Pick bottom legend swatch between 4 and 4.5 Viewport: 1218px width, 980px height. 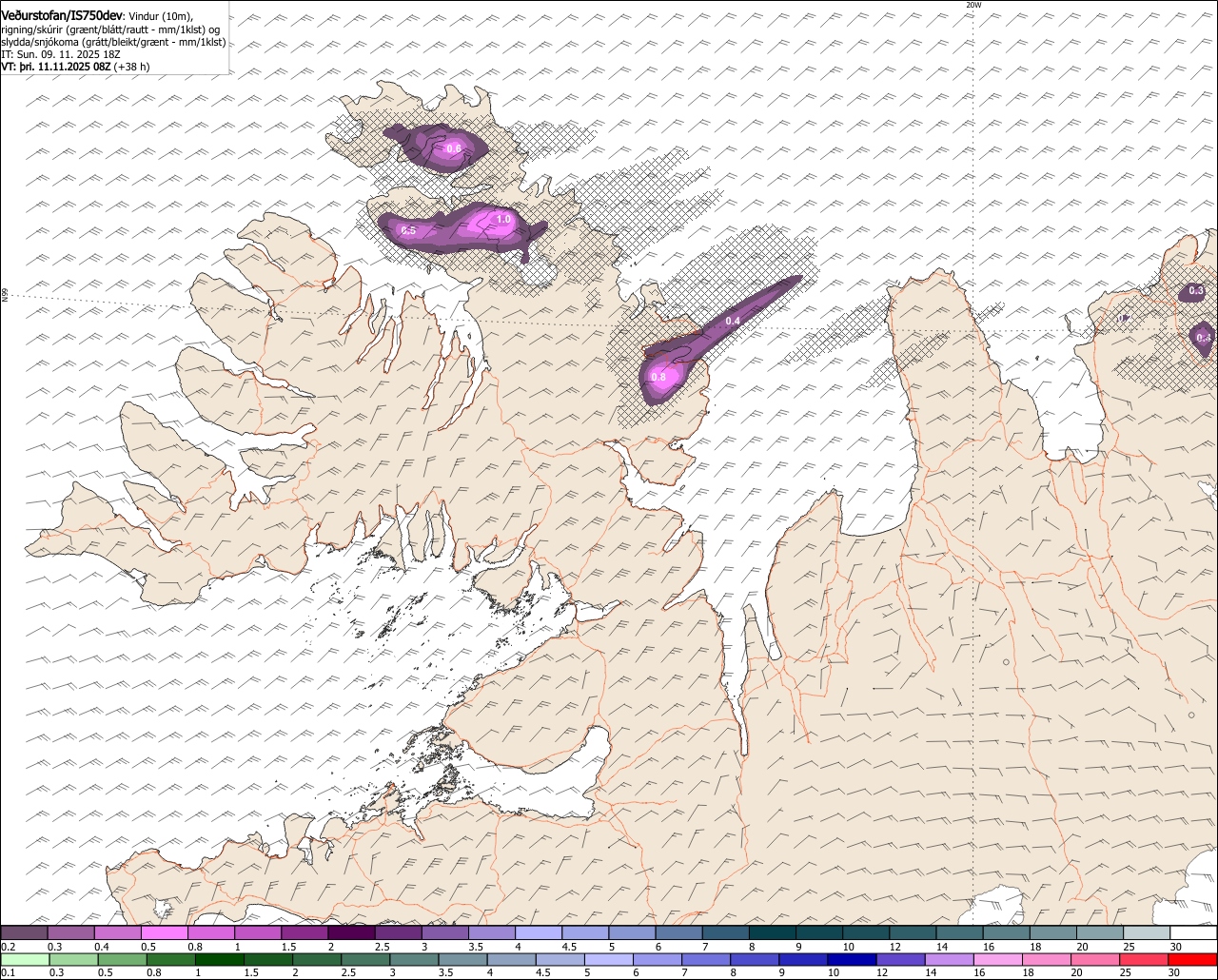(512, 959)
